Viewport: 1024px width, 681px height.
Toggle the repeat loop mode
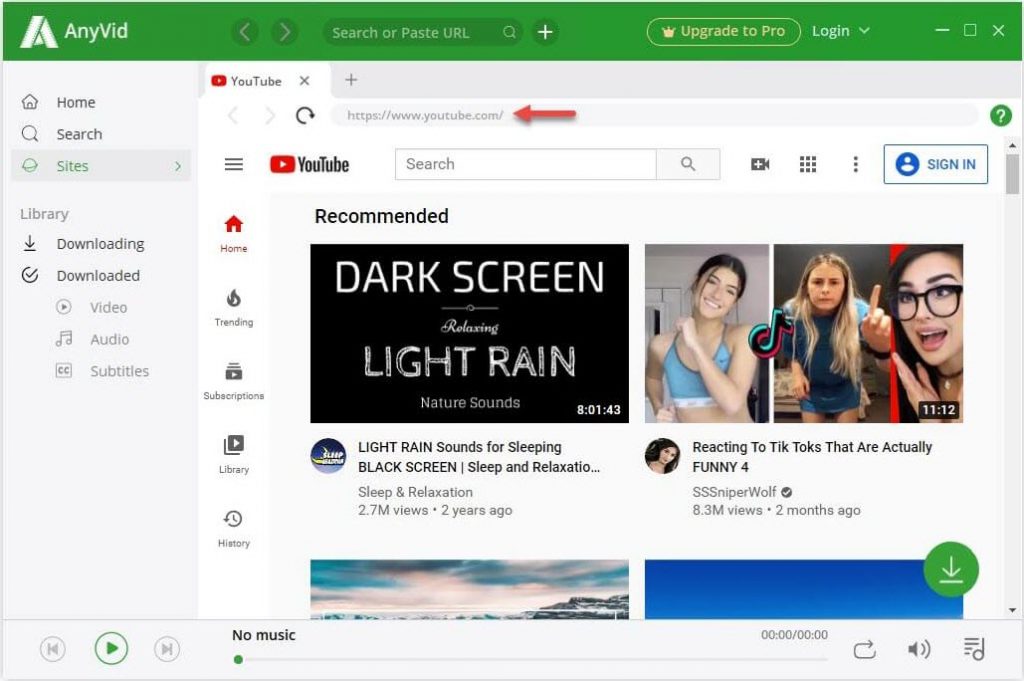click(864, 650)
